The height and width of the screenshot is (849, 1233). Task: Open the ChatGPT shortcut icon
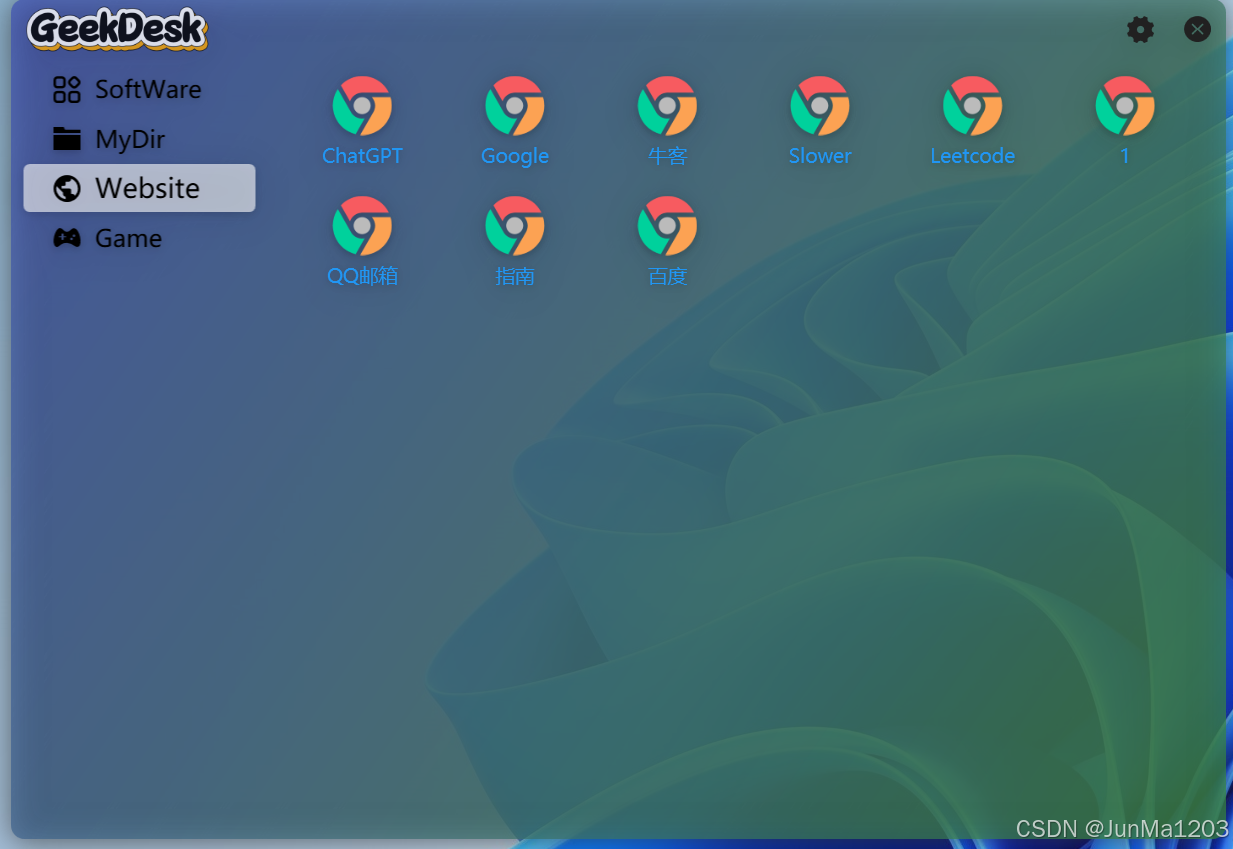[x=362, y=106]
